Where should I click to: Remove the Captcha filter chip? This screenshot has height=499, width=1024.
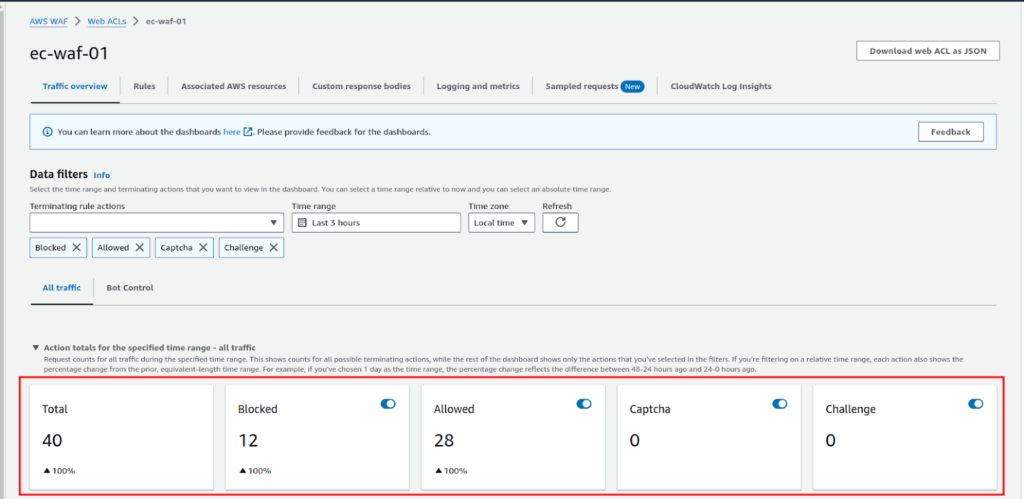[x=203, y=248]
